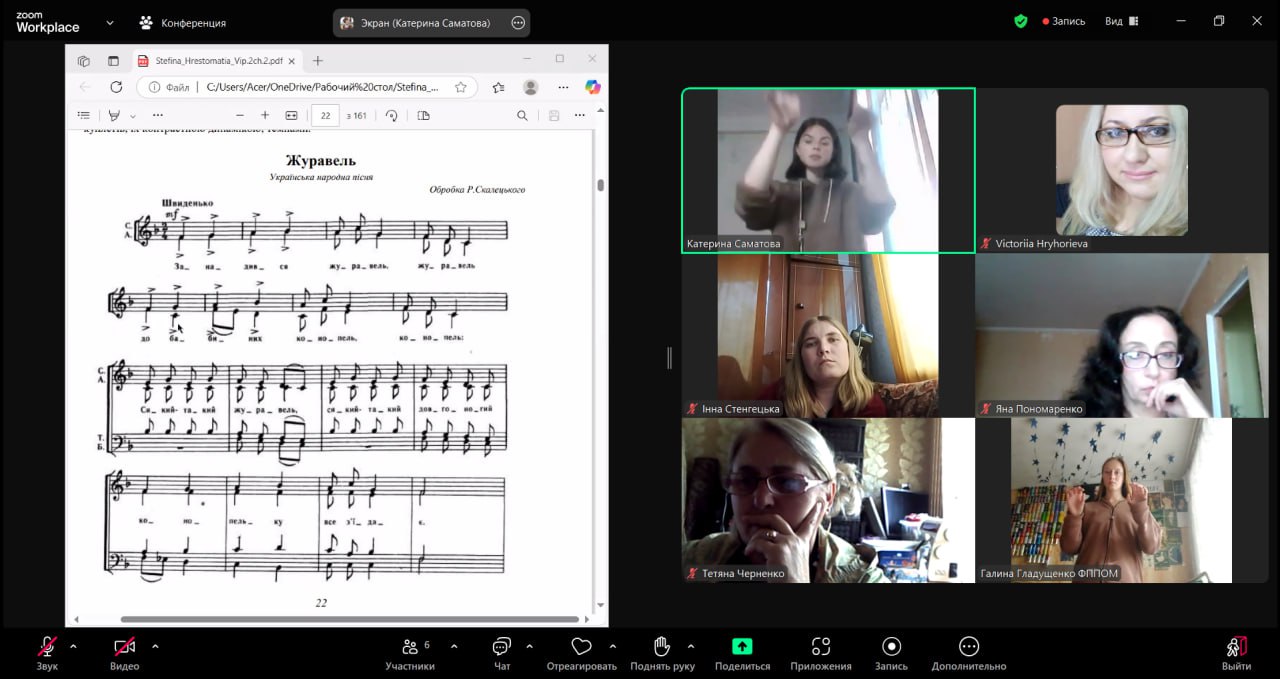
Task: Open the Вид view layout menu
Action: (1120, 21)
